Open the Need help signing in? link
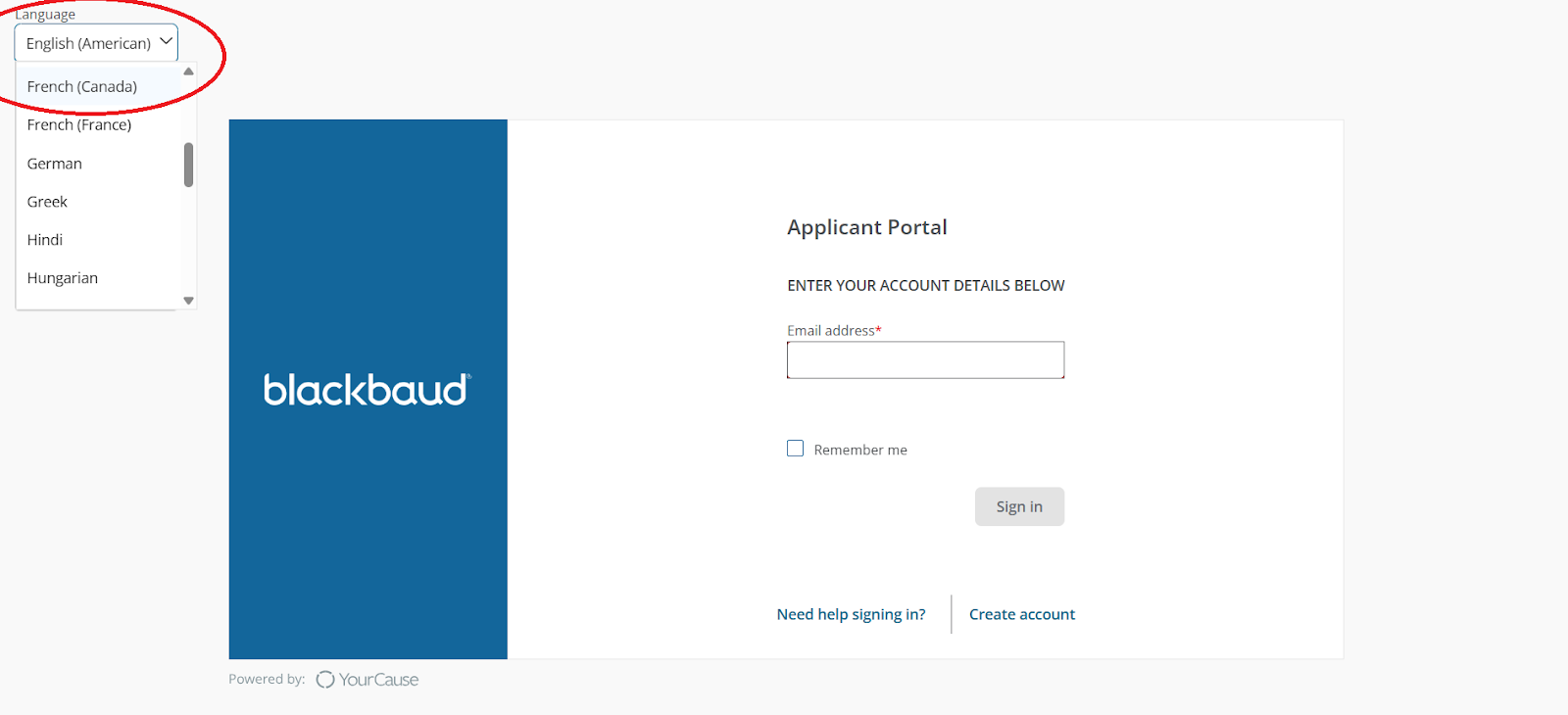 (x=851, y=614)
